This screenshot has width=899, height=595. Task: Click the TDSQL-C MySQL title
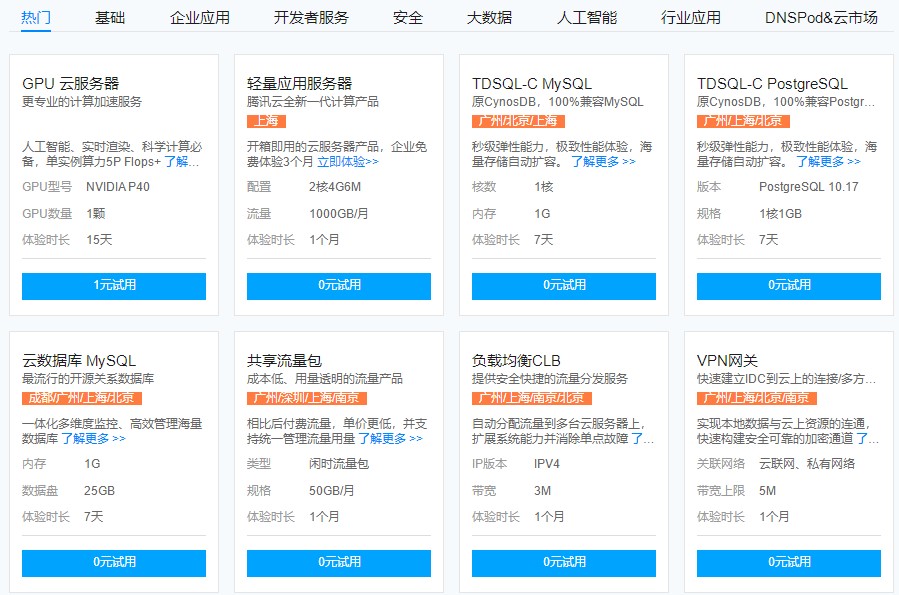pos(531,84)
